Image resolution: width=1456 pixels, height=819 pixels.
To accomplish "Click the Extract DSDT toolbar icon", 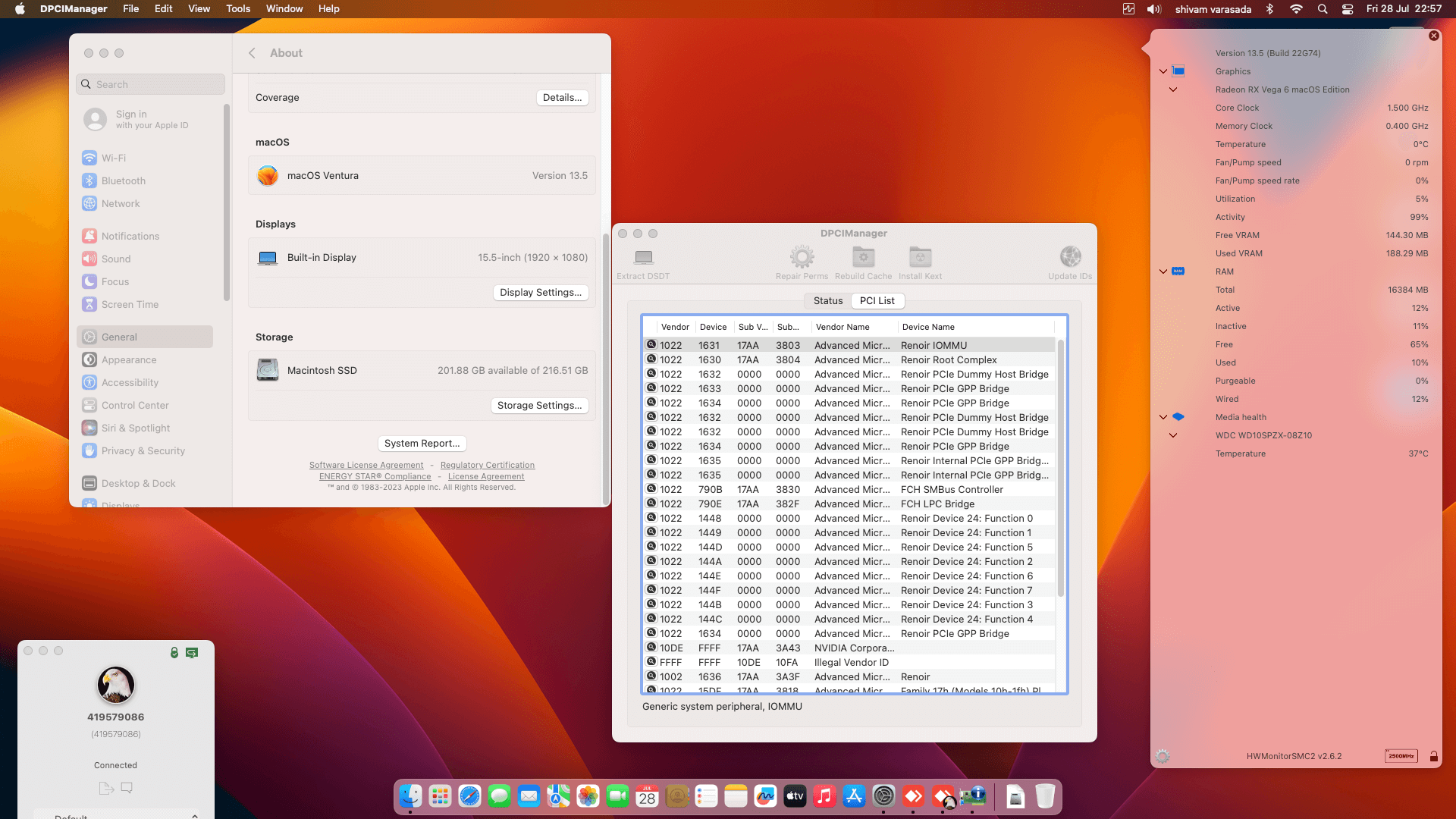I will pos(642,262).
